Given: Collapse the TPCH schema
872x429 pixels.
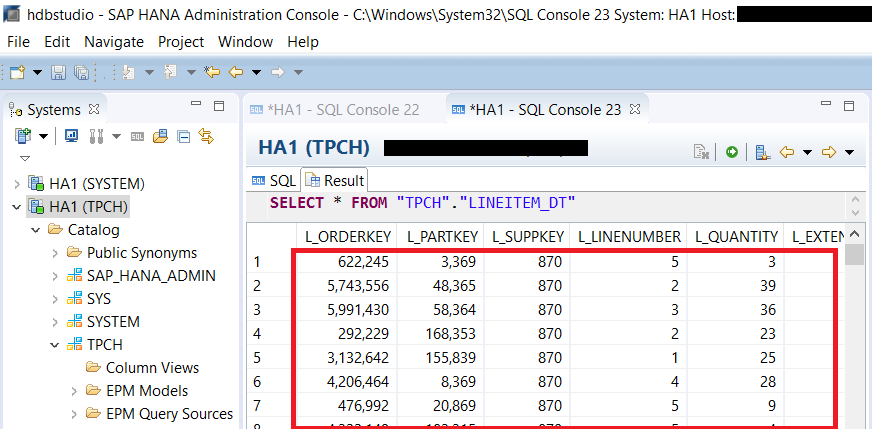Looking at the screenshot, I should pos(55,345).
